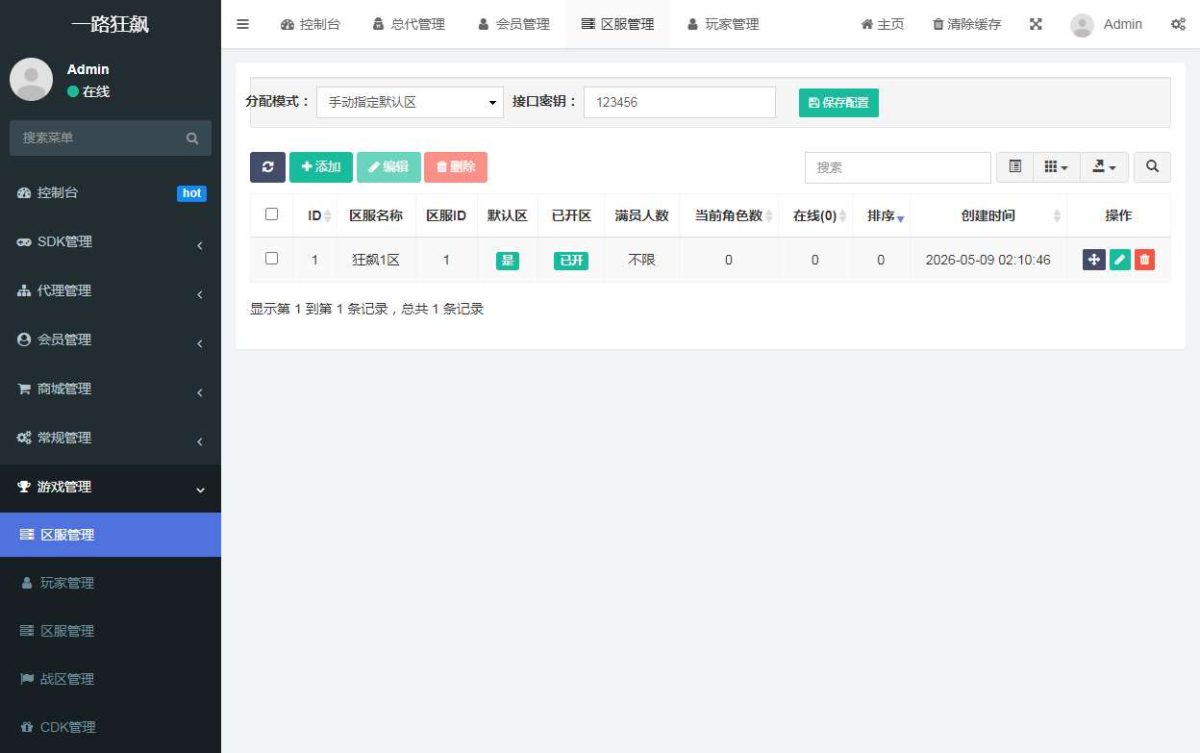The width and height of the screenshot is (1200, 753).
Task: Open the export data dropdown
Action: [x=1104, y=167]
